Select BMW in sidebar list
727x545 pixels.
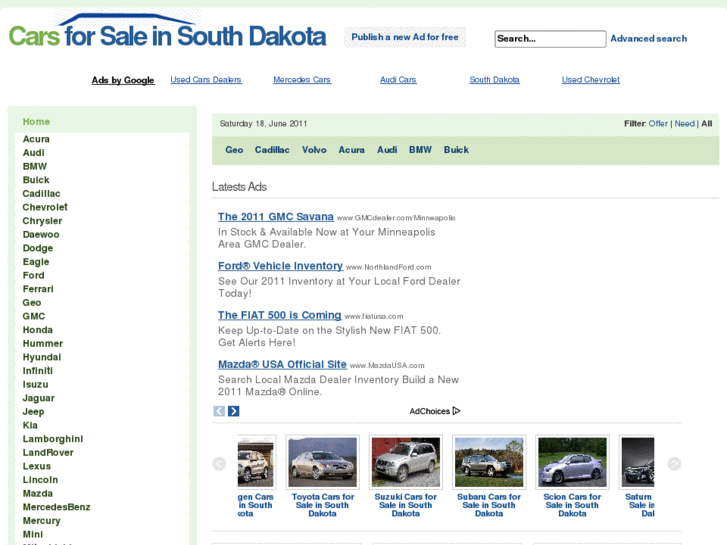(x=35, y=166)
